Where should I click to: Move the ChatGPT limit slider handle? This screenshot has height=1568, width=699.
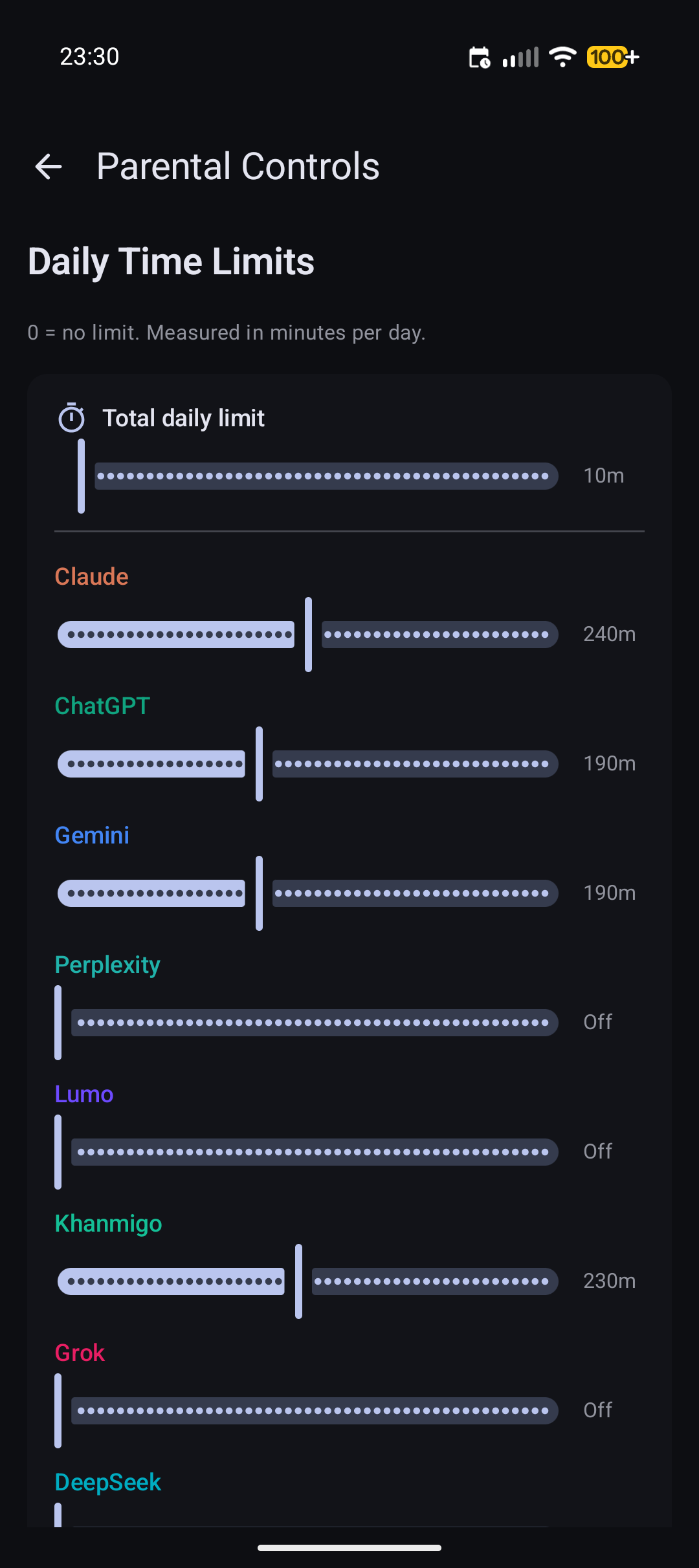click(260, 763)
